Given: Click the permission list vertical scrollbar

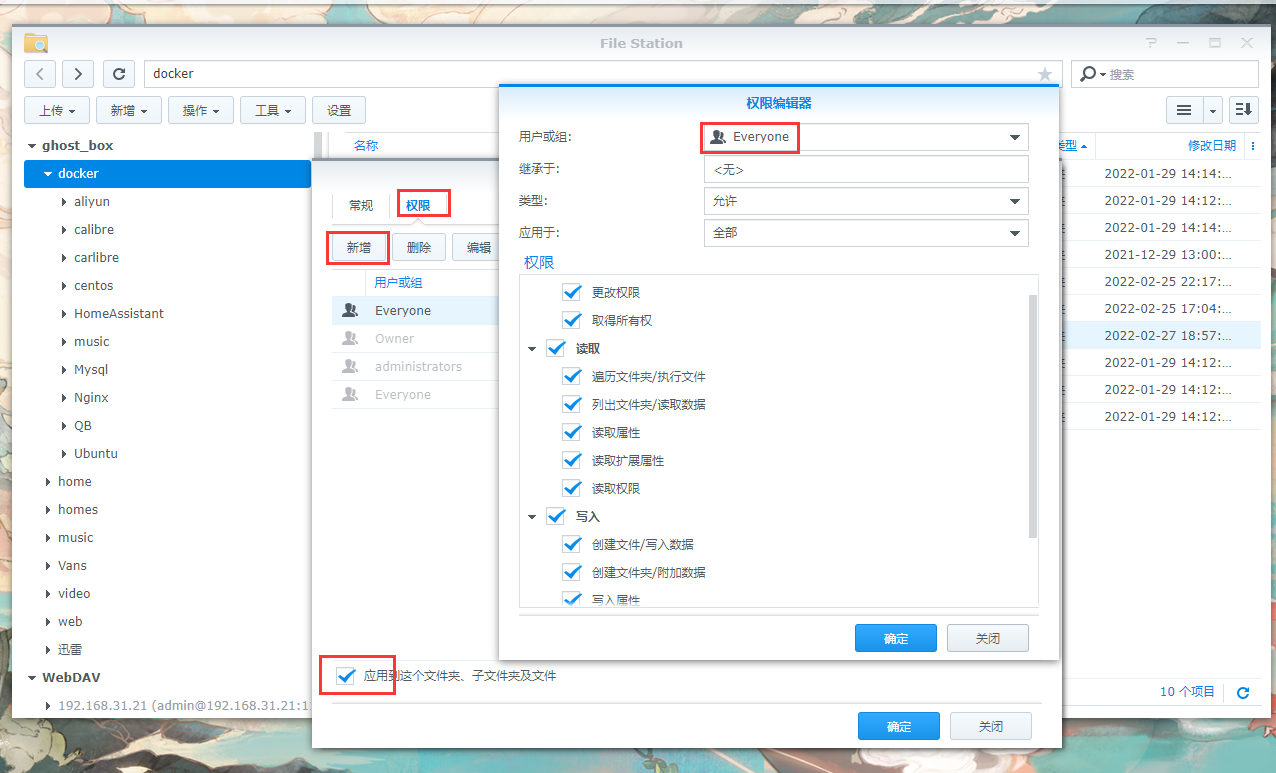Looking at the screenshot, I should coord(1033,415).
